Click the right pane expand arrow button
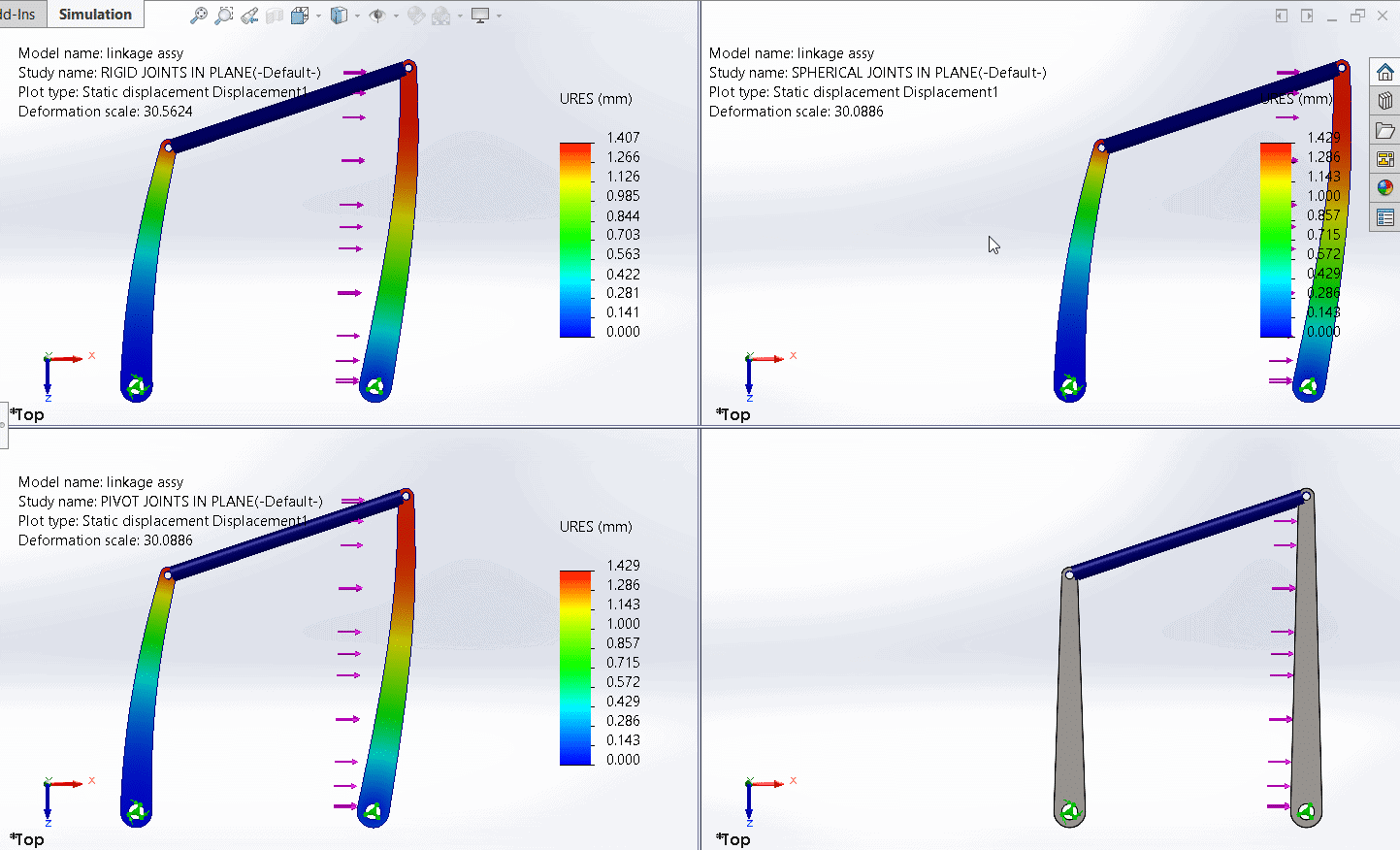The width and height of the screenshot is (1400, 850). pyautogui.click(x=1306, y=16)
